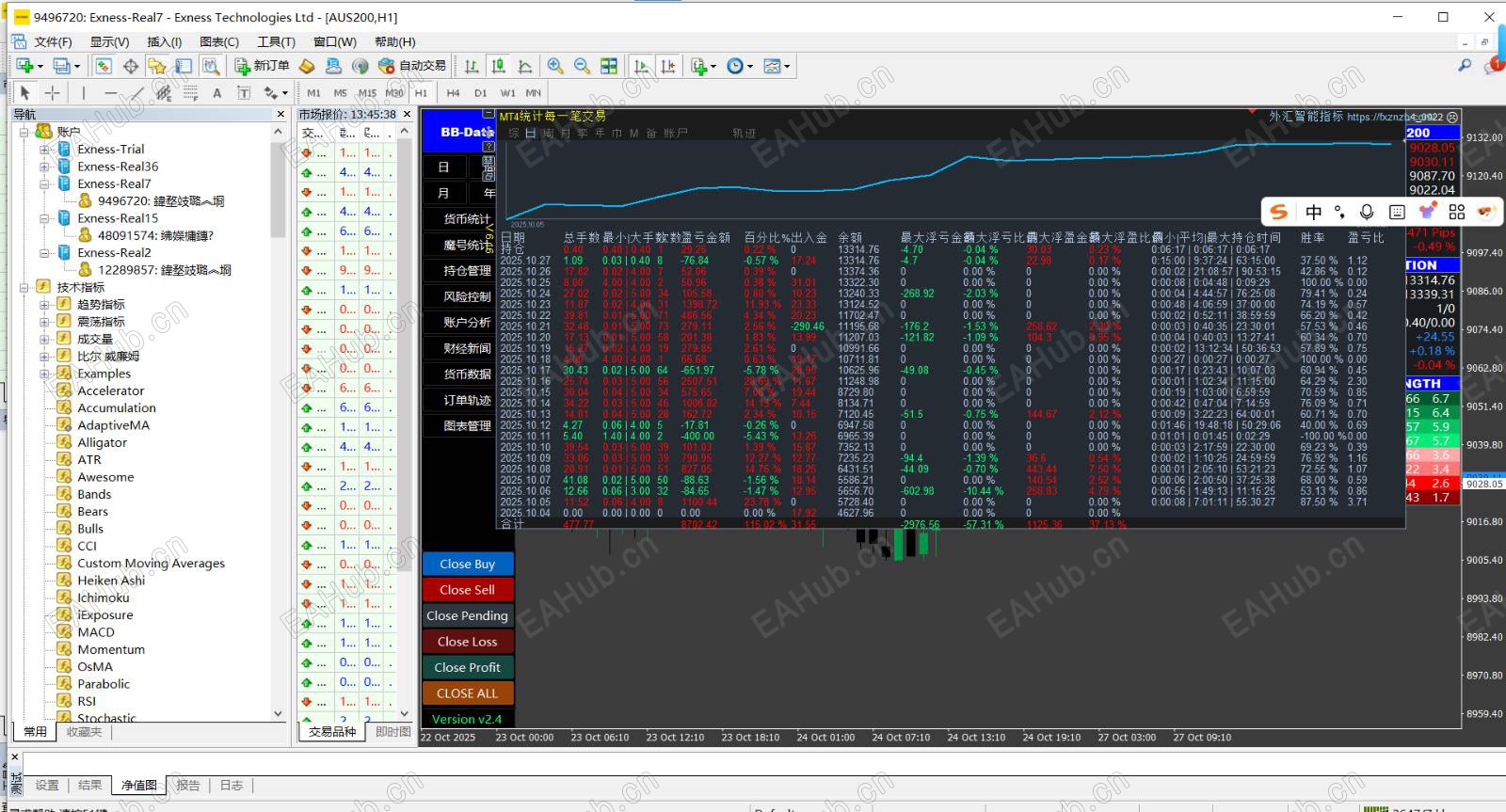
Task: Click the IME microphone icon
Action: click(1367, 212)
